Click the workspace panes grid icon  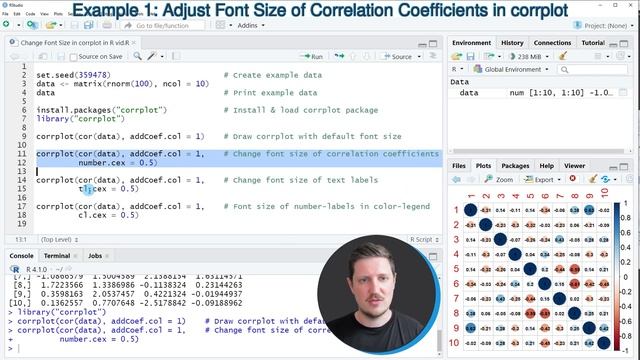[220, 25]
